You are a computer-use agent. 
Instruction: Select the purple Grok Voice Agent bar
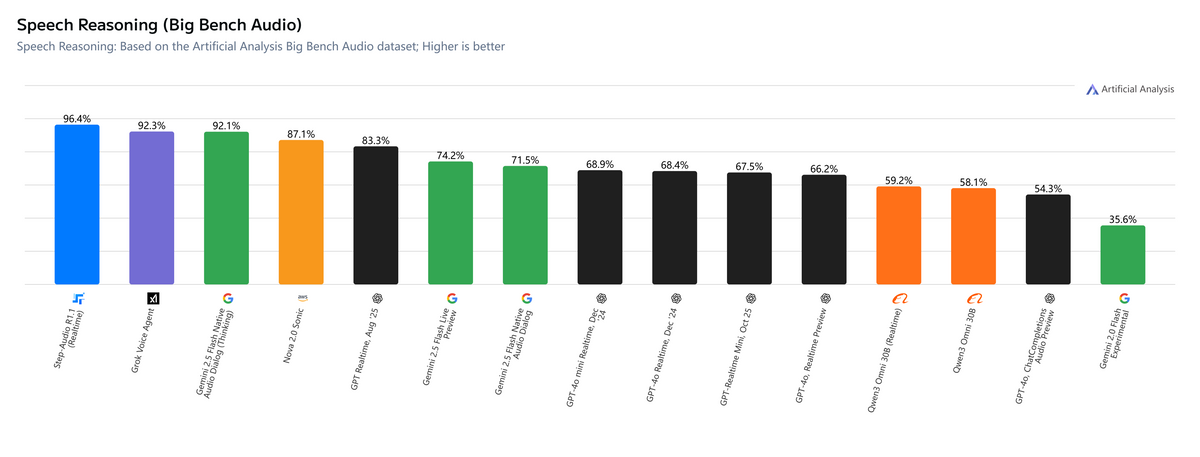pyautogui.click(x=152, y=208)
